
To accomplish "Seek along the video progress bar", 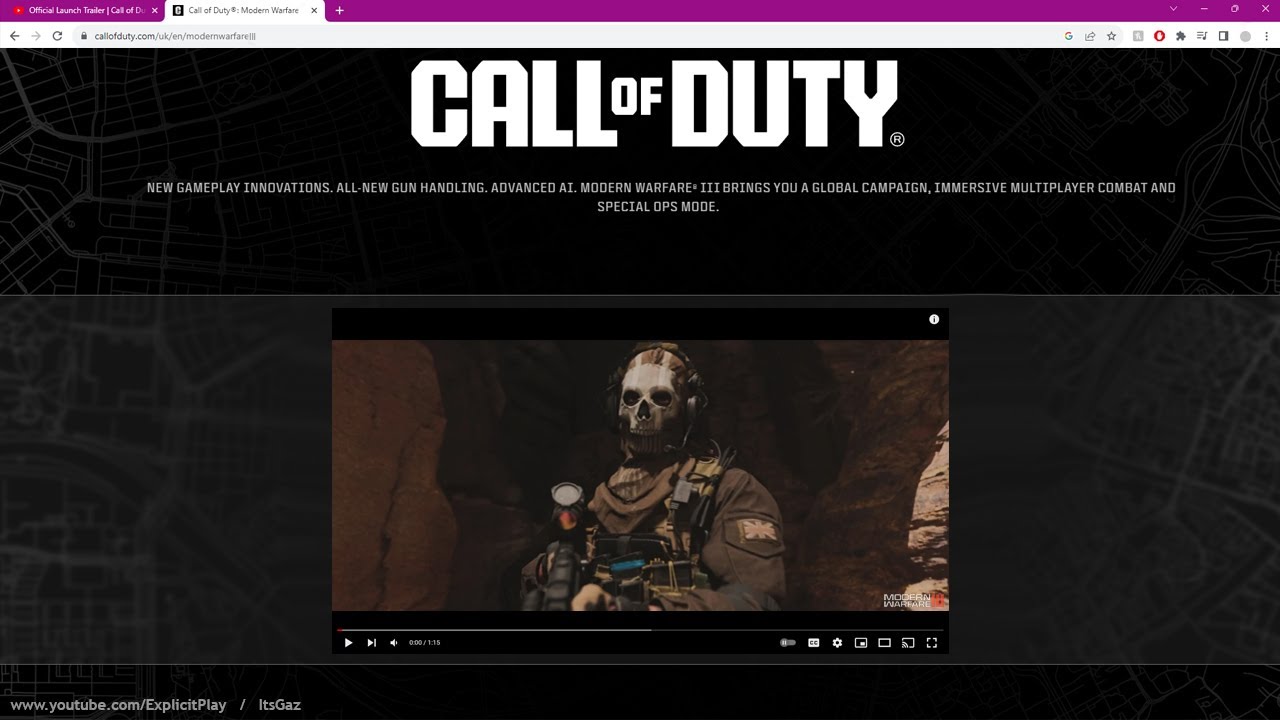I will point(640,630).
